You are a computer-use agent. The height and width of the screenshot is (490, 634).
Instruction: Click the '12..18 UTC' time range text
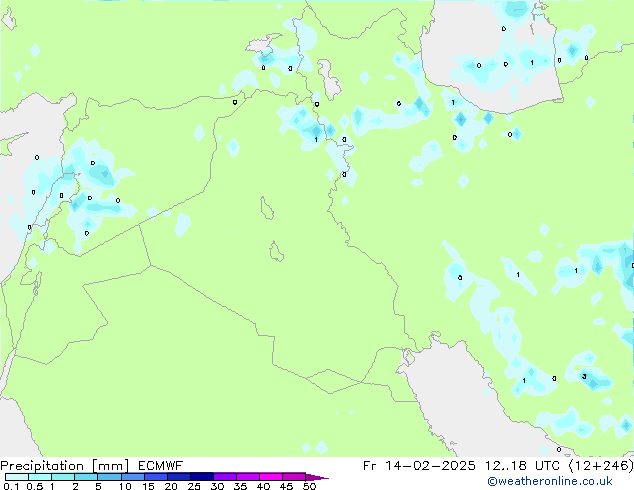[x=523, y=466]
